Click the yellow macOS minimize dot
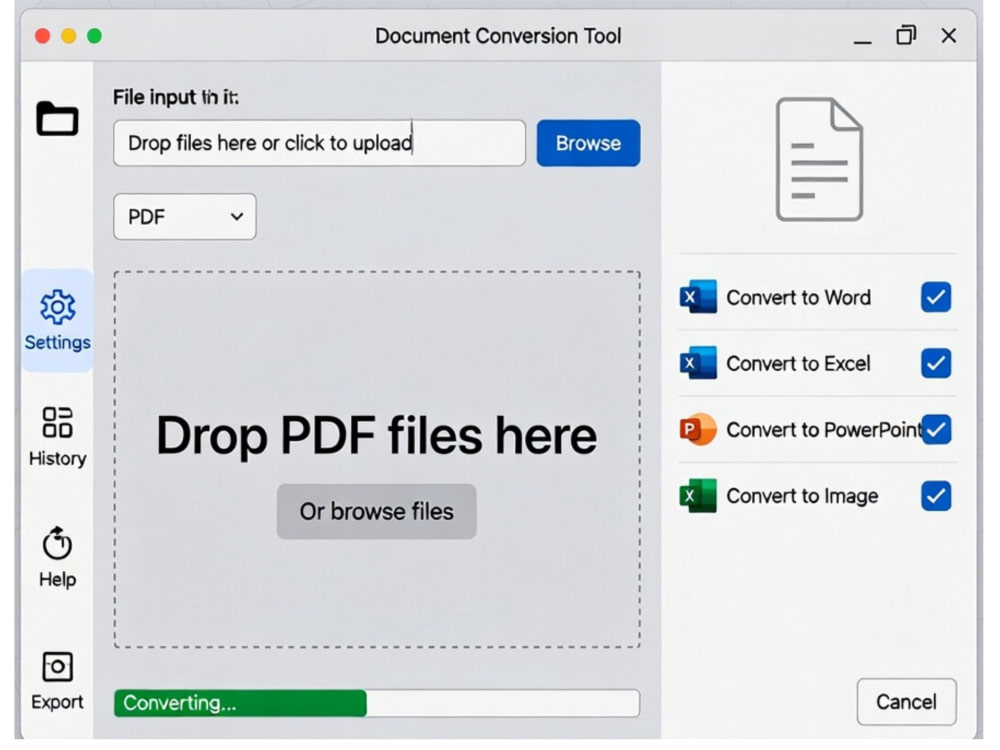1000x750 pixels. (69, 36)
